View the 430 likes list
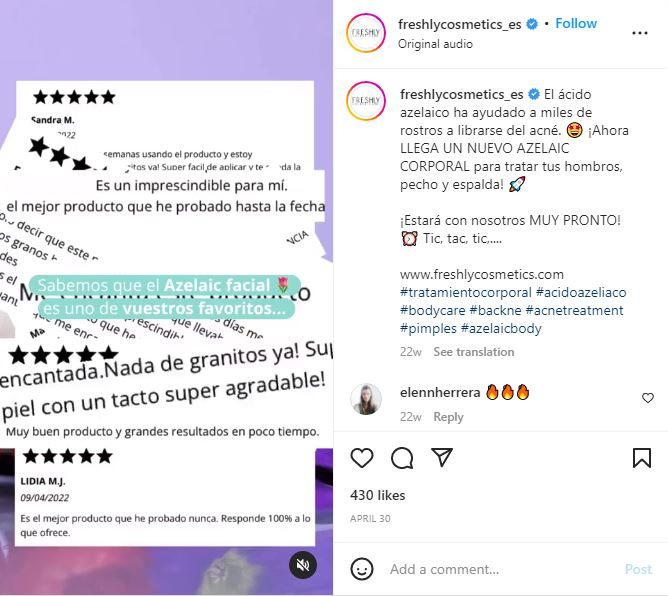 377,495
